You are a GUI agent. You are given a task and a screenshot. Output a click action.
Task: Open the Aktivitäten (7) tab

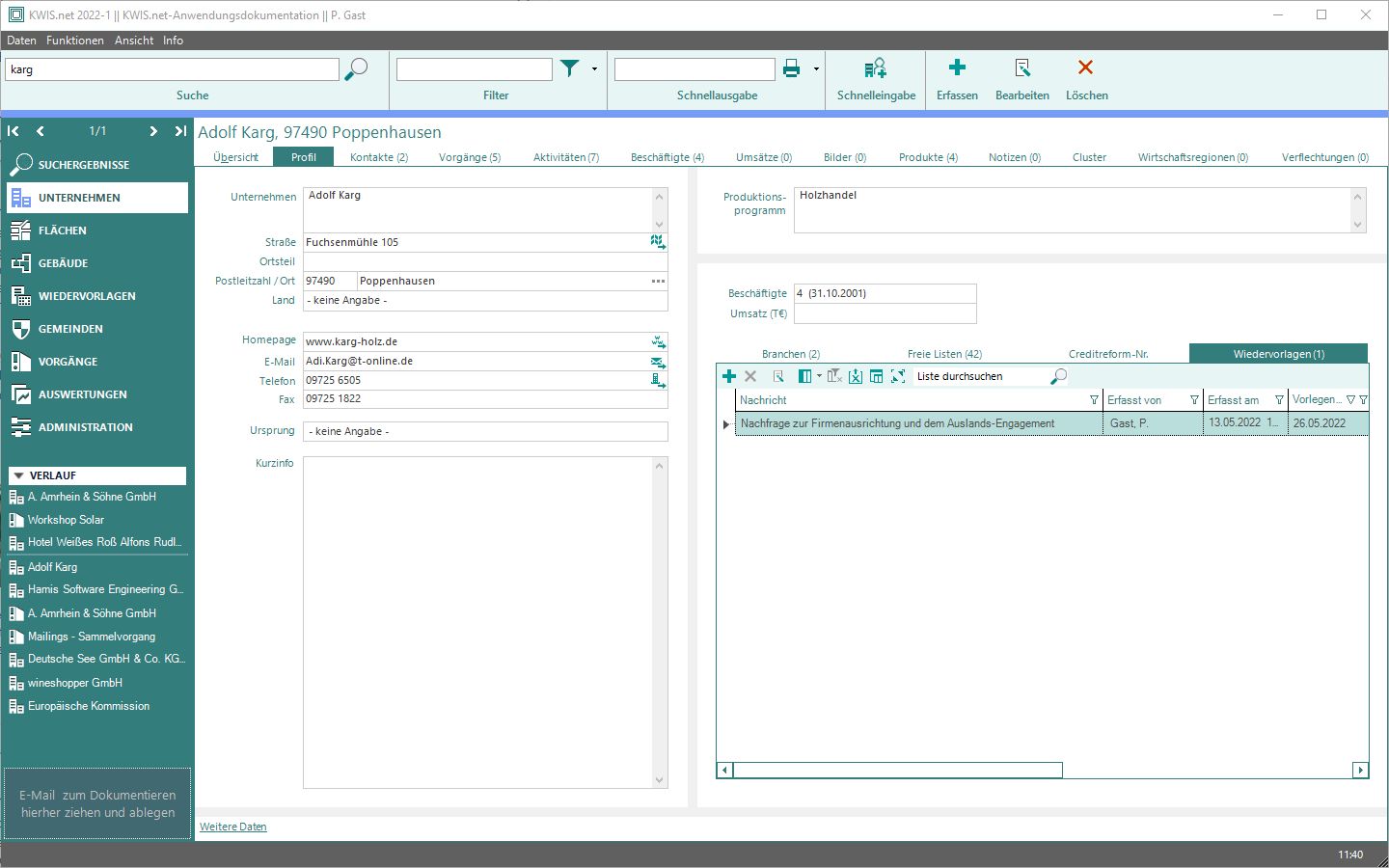click(x=566, y=157)
